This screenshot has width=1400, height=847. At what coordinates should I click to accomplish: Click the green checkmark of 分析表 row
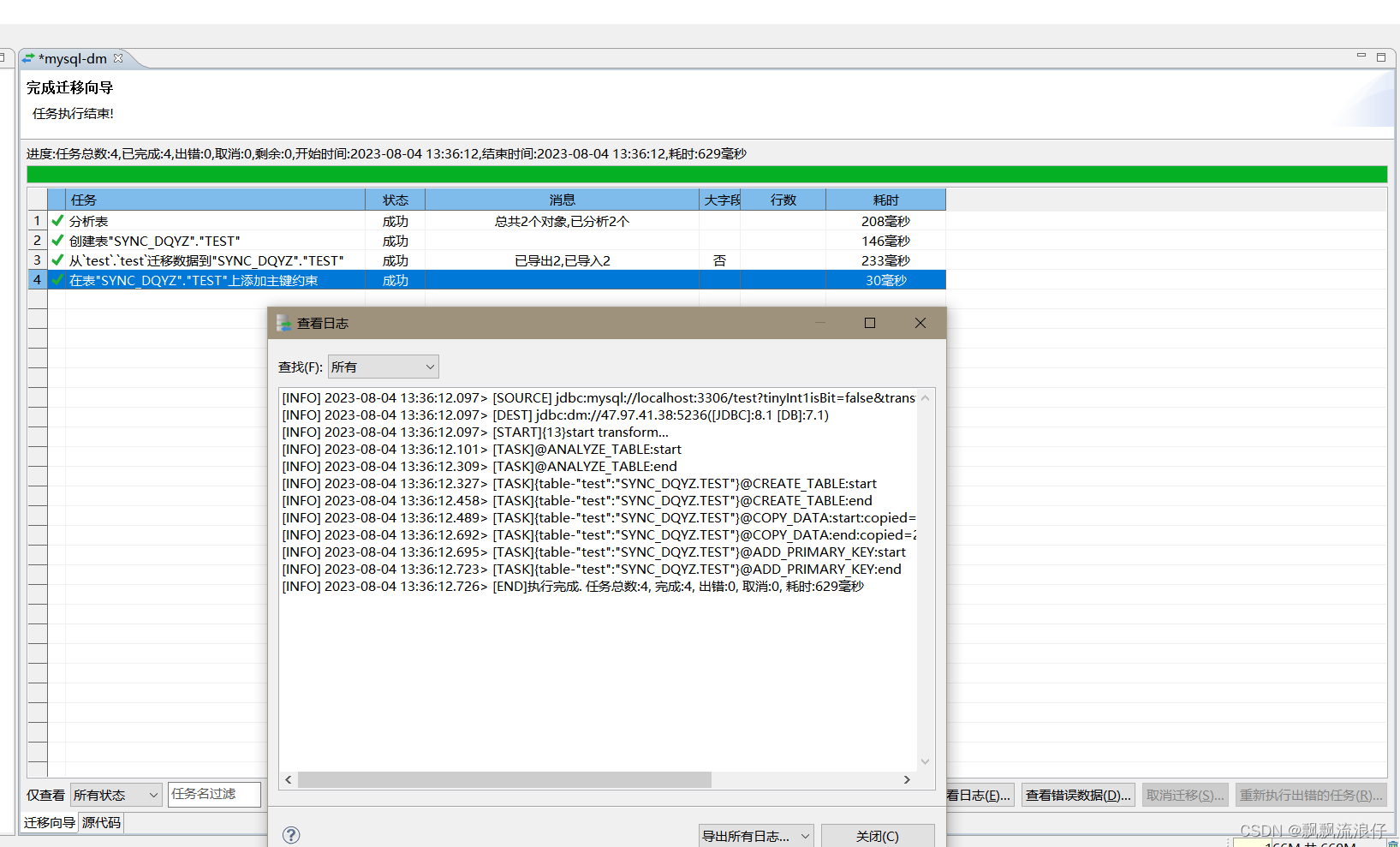[57, 220]
